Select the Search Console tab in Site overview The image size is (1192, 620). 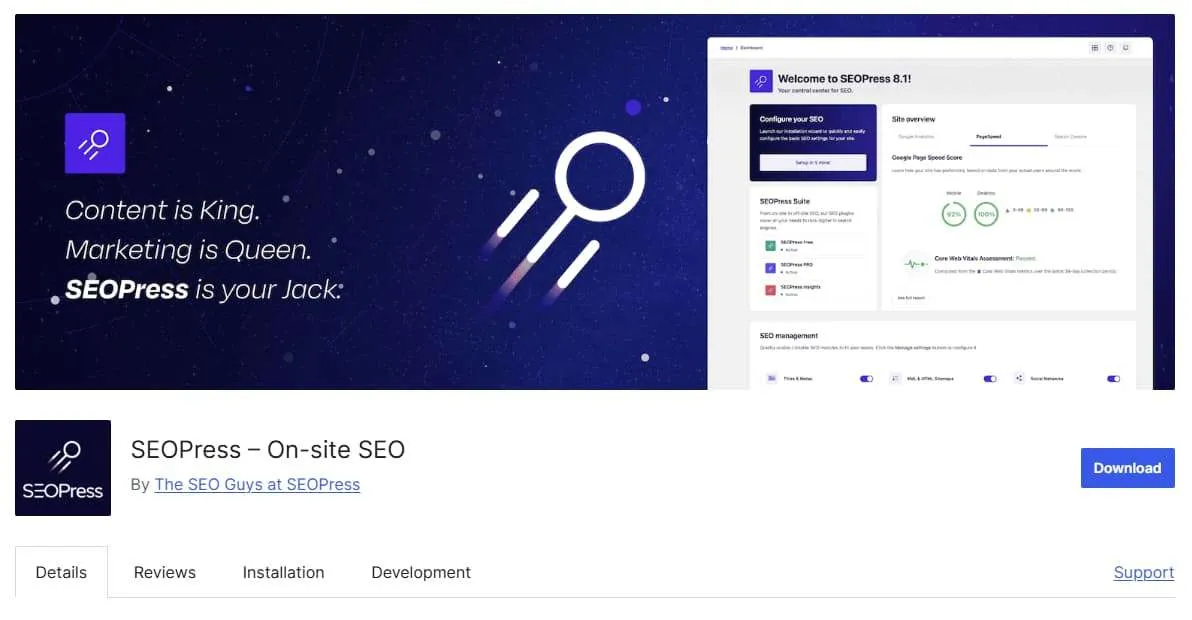coord(1070,137)
